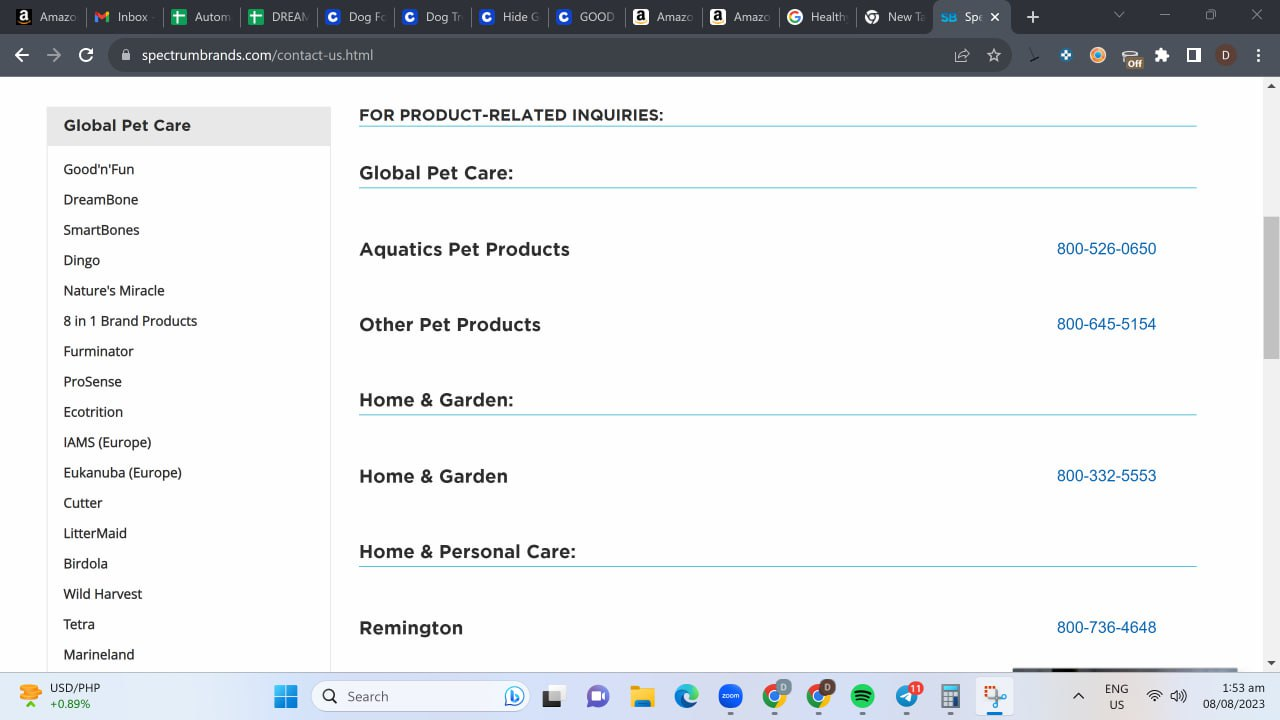Screen dimensions: 1280x720
Task: Close the Spectrum Brands tab
Action: tap(995, 17)
